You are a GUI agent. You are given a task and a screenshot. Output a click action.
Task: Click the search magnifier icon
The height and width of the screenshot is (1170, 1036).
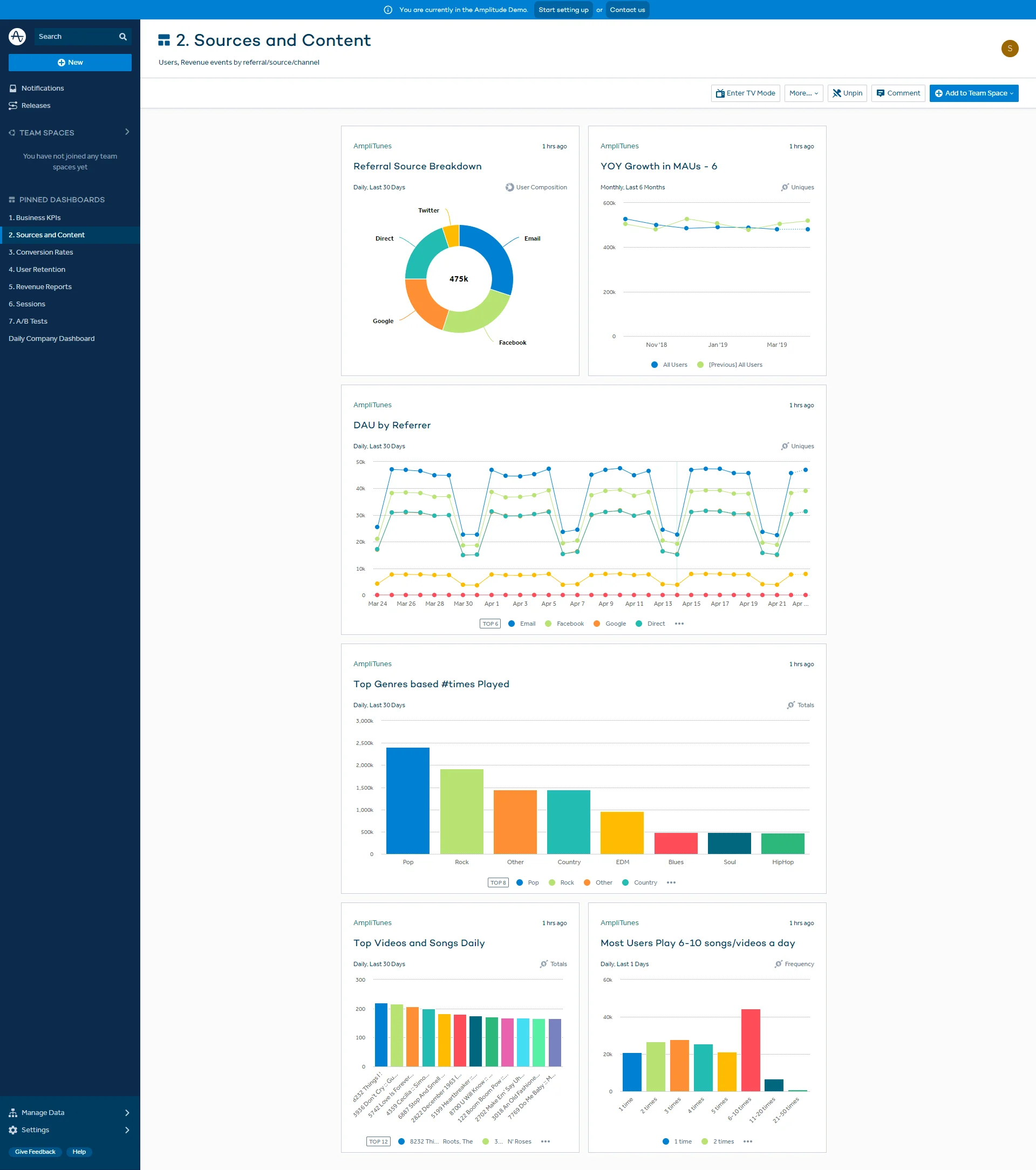click(x=122, y=37)
